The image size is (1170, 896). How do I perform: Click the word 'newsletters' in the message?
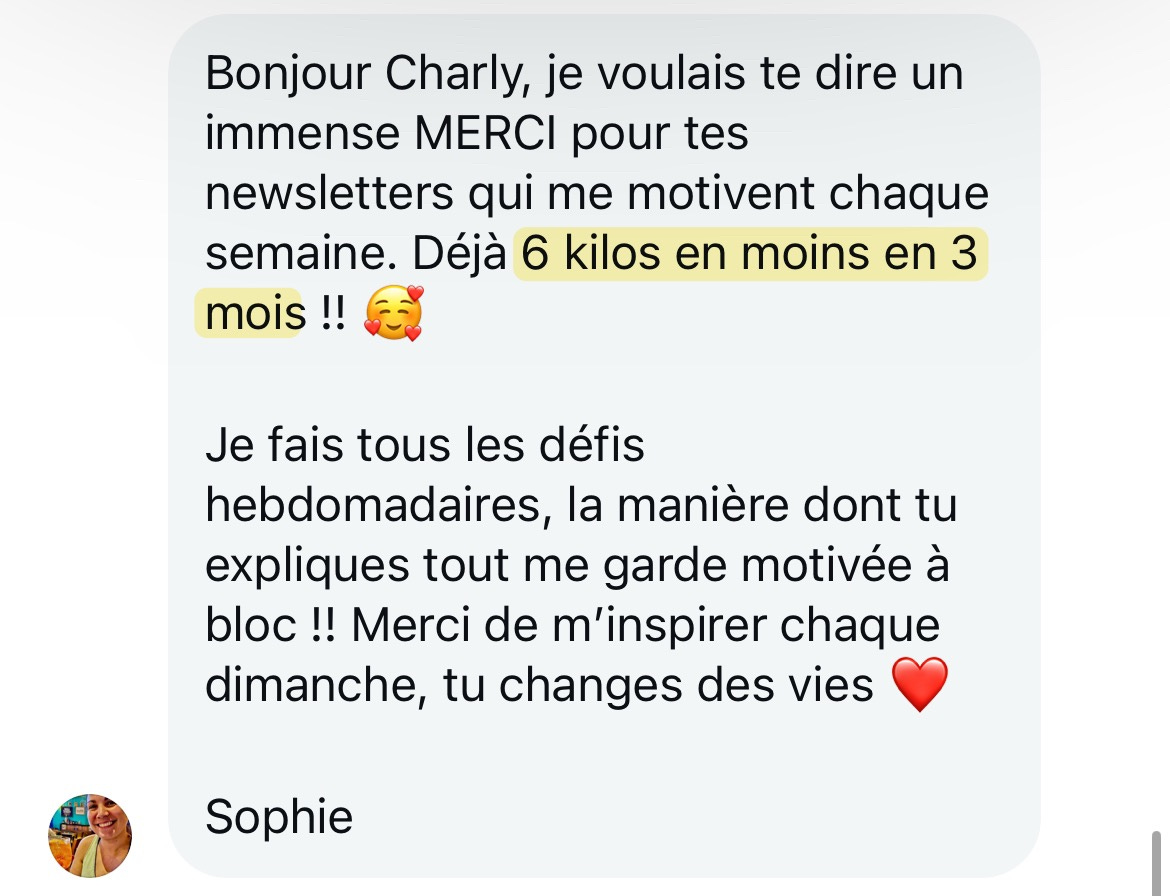[329, 193]
